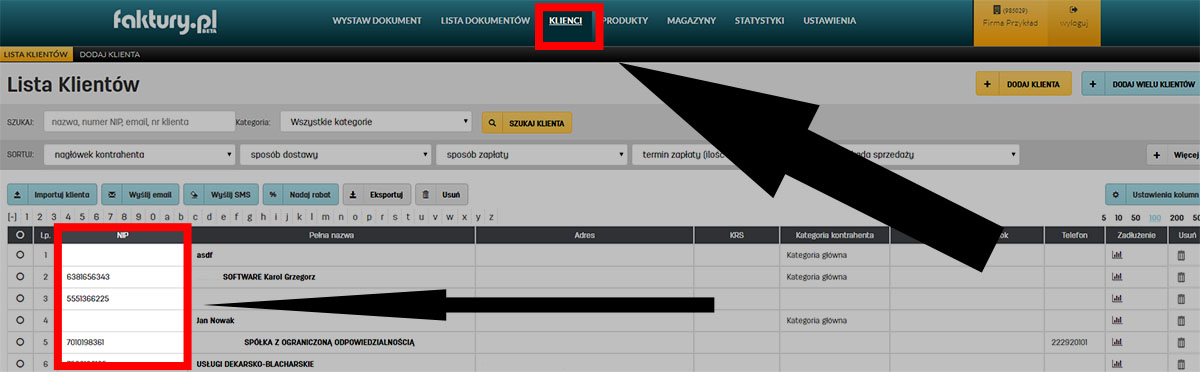Select row radio for Jan Nowak
The height and width of the screenshot is (372, 1200).
(x=20, y=321)
